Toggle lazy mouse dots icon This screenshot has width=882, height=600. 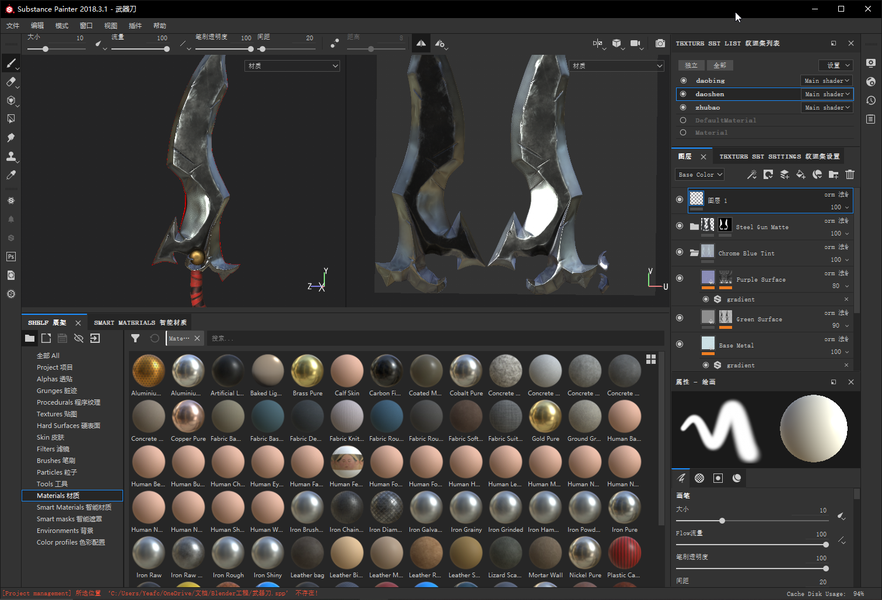(335, 43)
